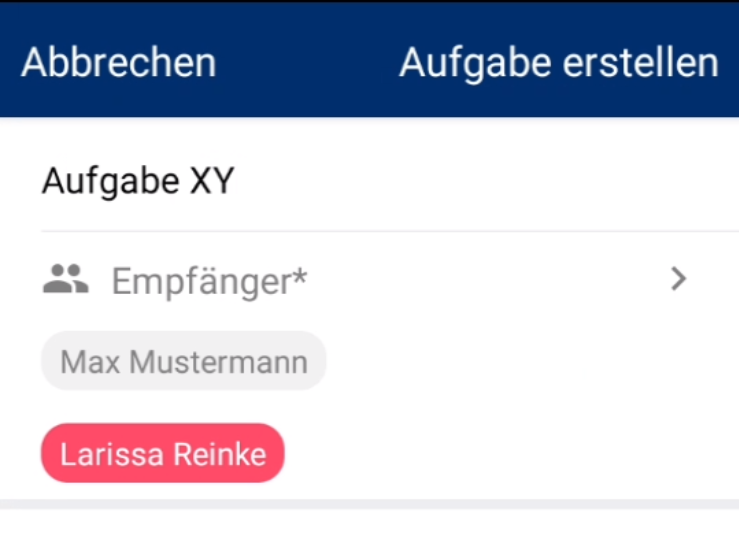Cancel task creation via Abbrechen
739x541 pixels.
(119, 63)
